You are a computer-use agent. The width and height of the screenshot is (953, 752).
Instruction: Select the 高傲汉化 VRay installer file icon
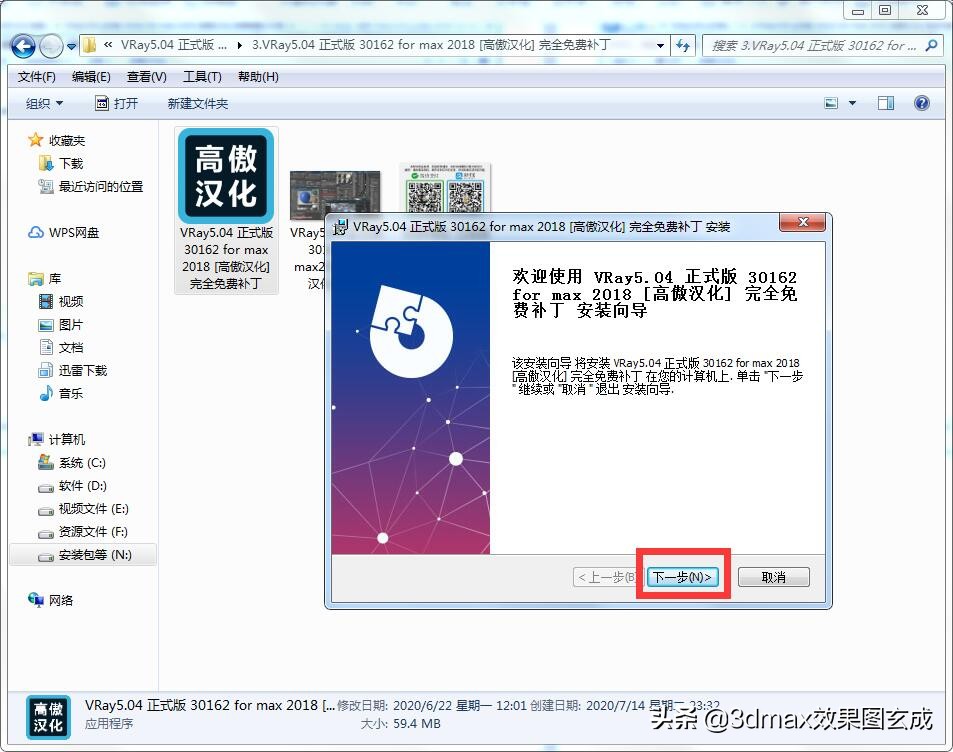point(226,176)
